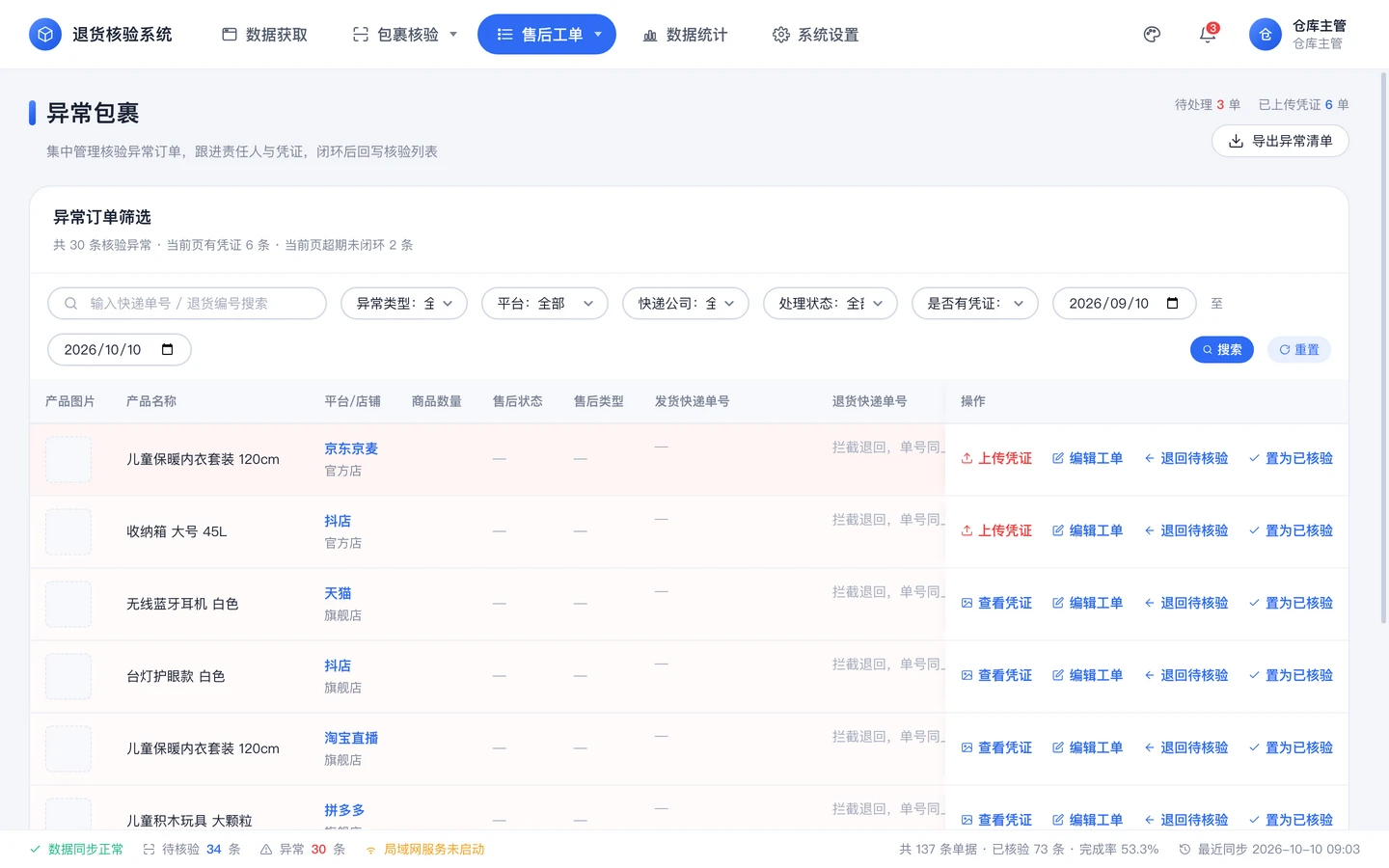Click 置为已核验 for 收纳箱 大号 45L
1389x868 pixels.
click(1291, 530)
